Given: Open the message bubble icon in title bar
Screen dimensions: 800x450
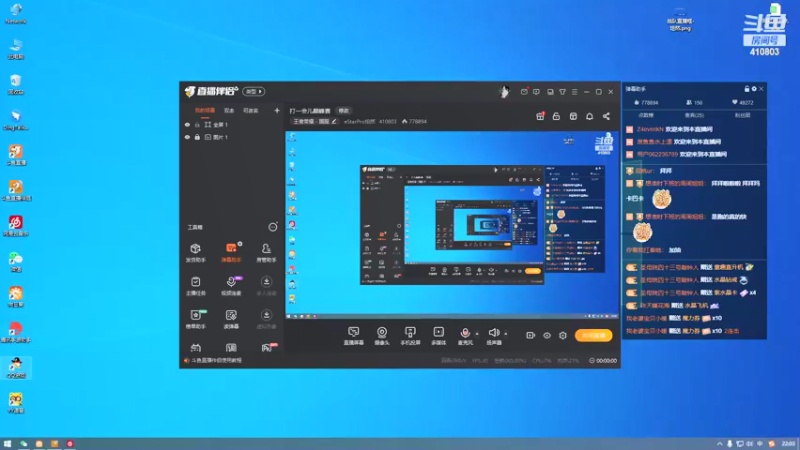Looking at the screenshot, I should 536,92.
